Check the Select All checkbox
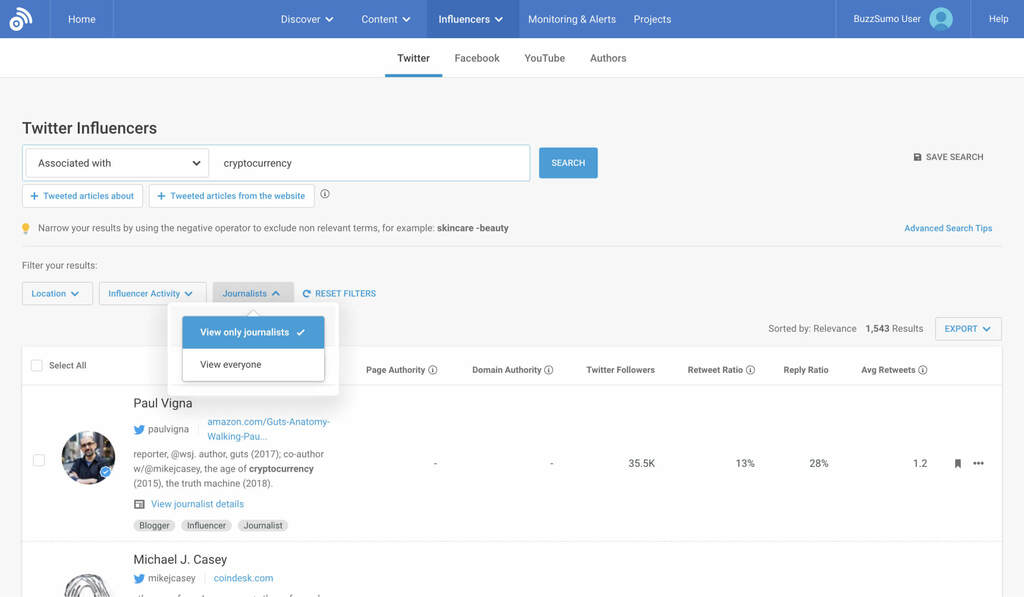The image size is (1024, 597). (x=38, y=365)
